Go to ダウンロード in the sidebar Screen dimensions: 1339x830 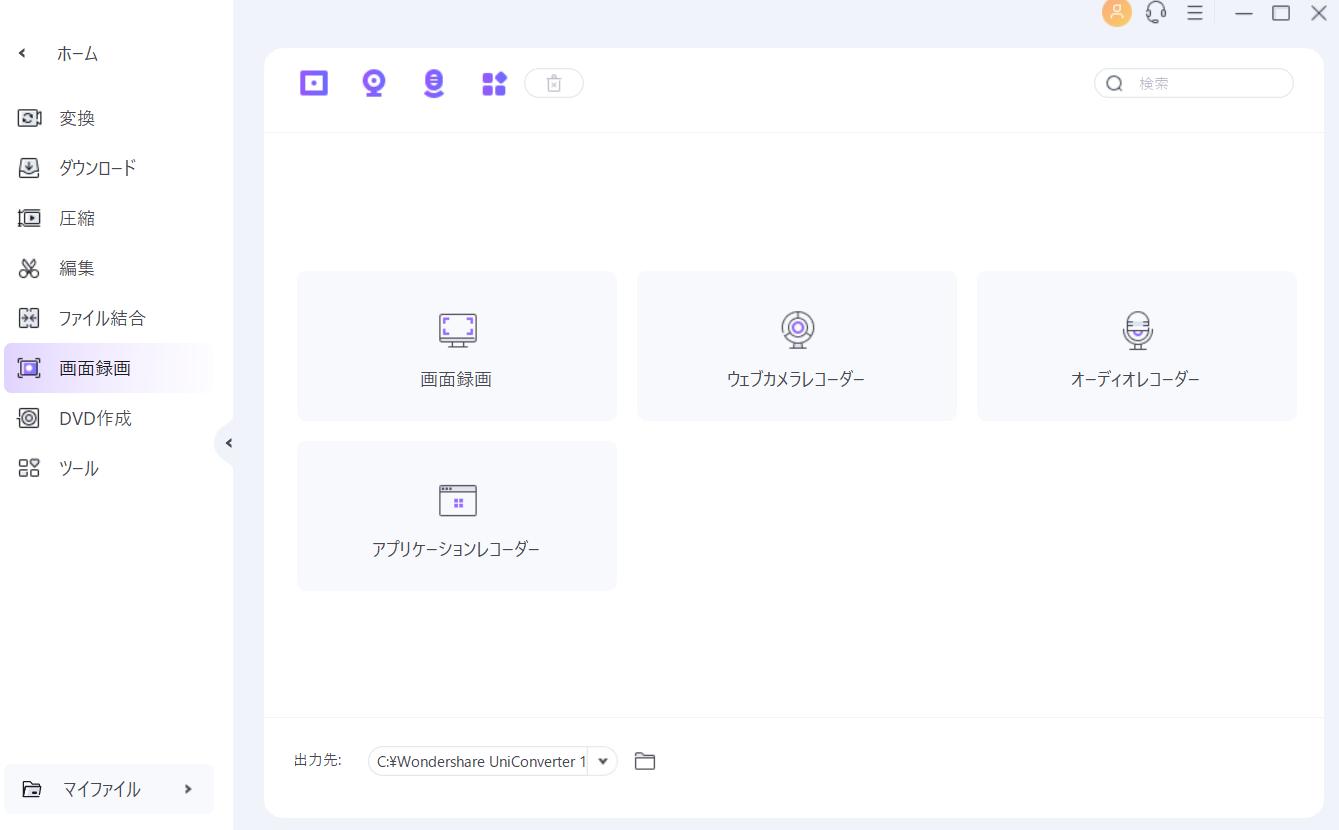pos(109,168)
